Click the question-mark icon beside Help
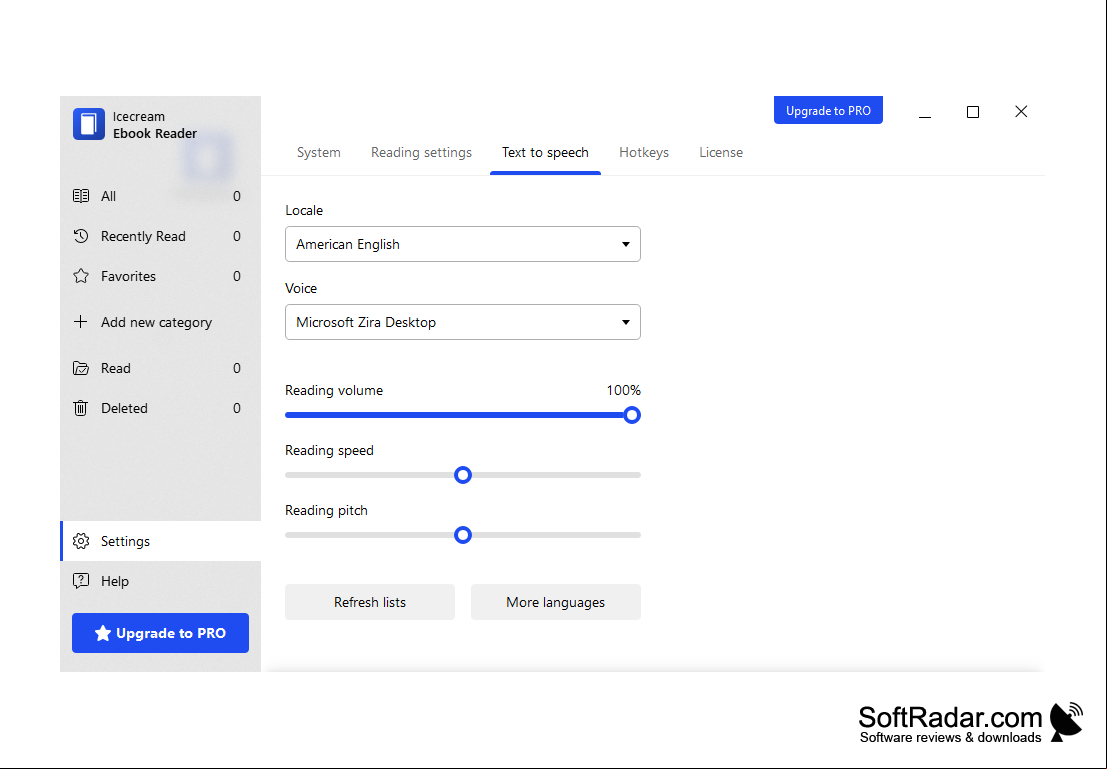 pyautogui.click(x=81, y=581)
